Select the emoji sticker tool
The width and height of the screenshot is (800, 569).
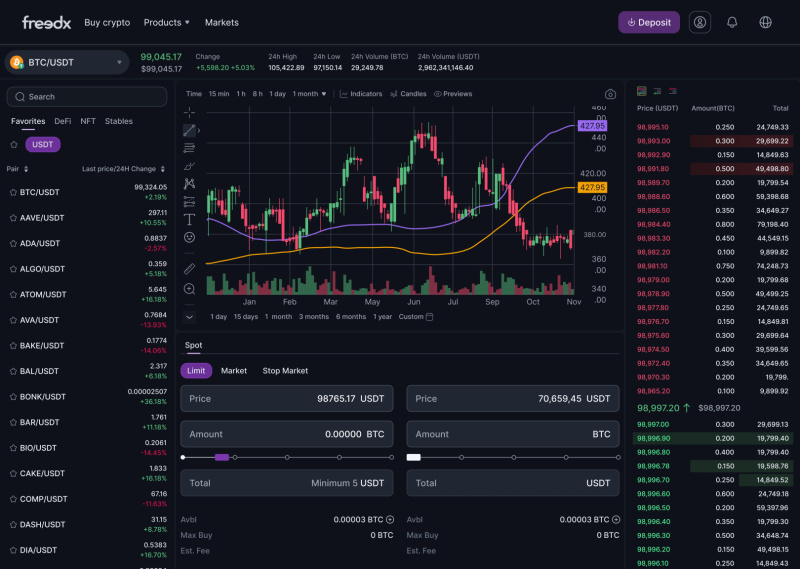click(189, 237)
